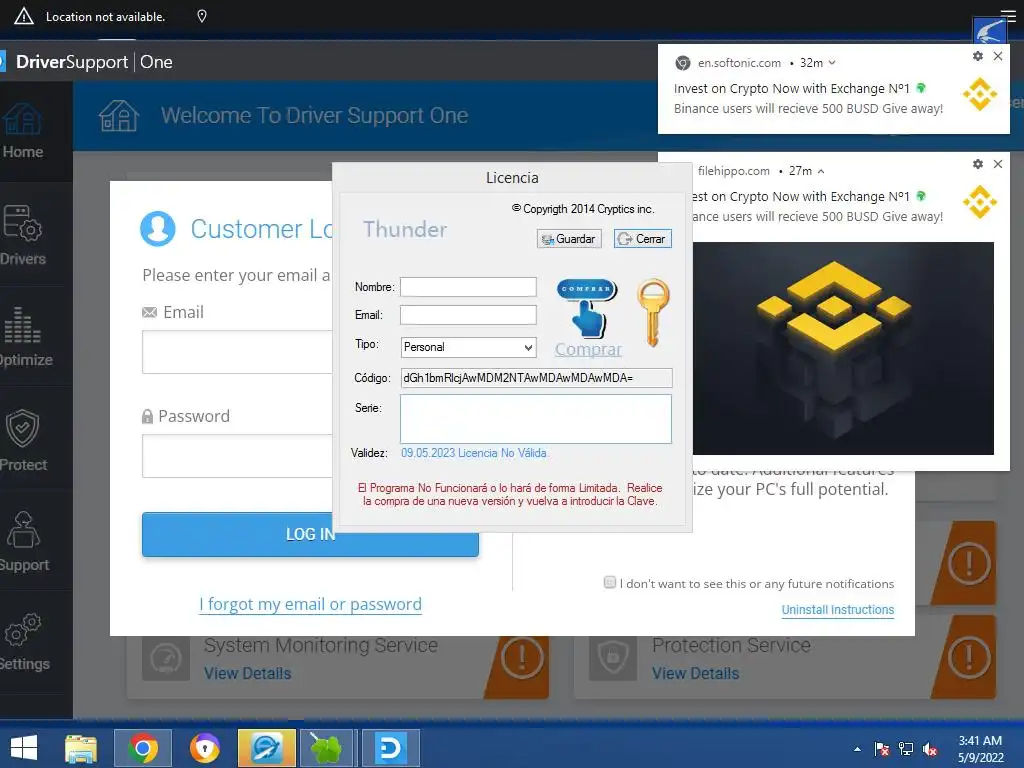Open the blue D app in taskbar
This screenshot has height=768, width=1024.
391,748
